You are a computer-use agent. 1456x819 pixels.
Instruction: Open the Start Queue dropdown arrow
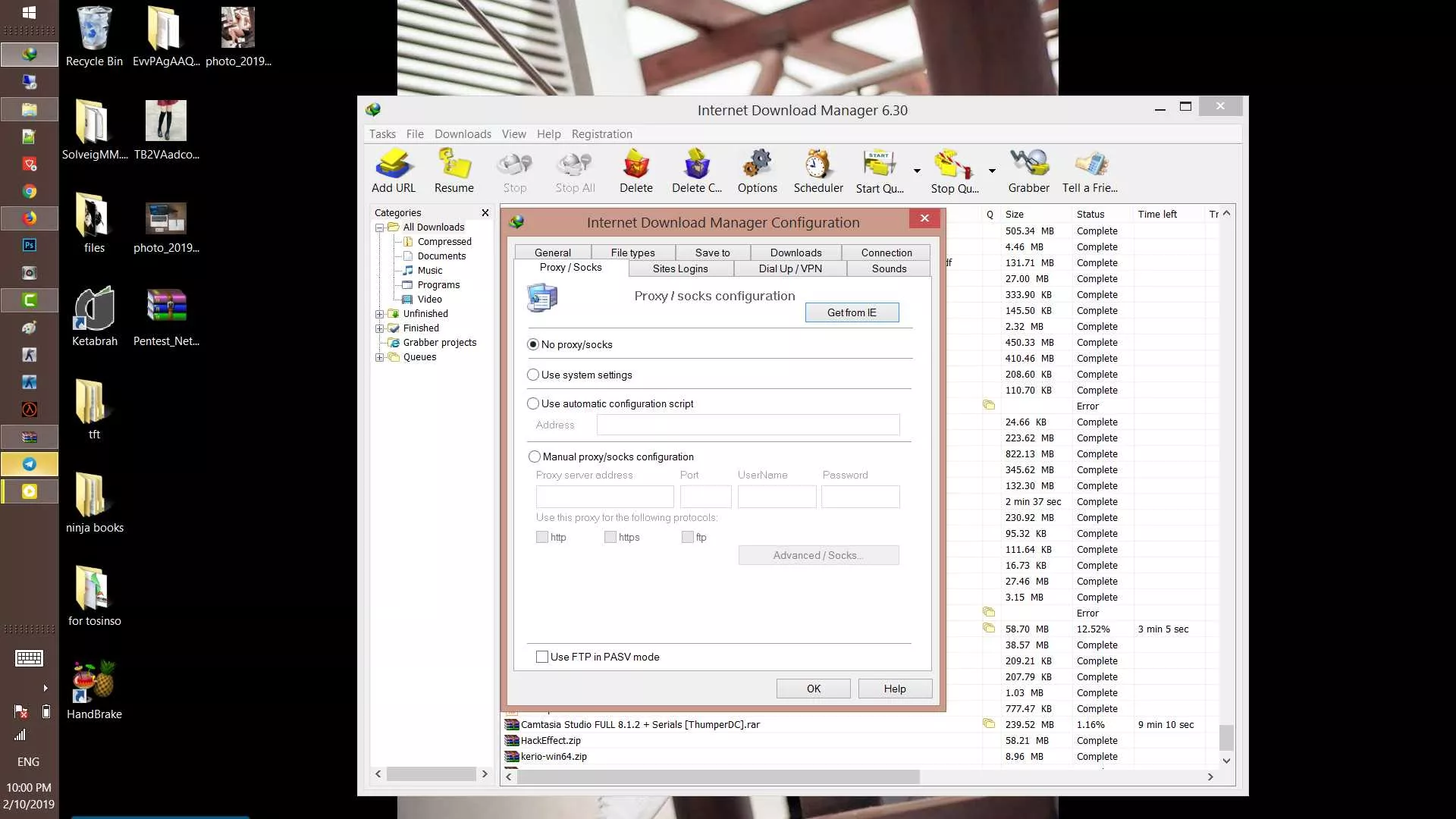point(917,171)
